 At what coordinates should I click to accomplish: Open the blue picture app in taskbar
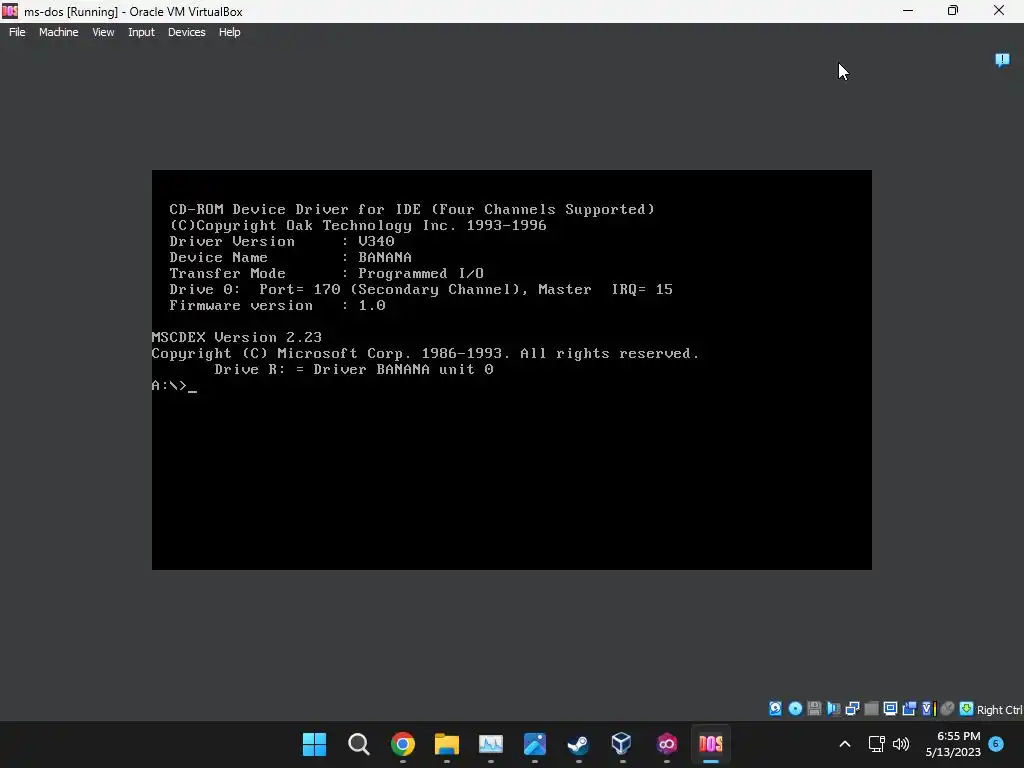tap(535, 744)
